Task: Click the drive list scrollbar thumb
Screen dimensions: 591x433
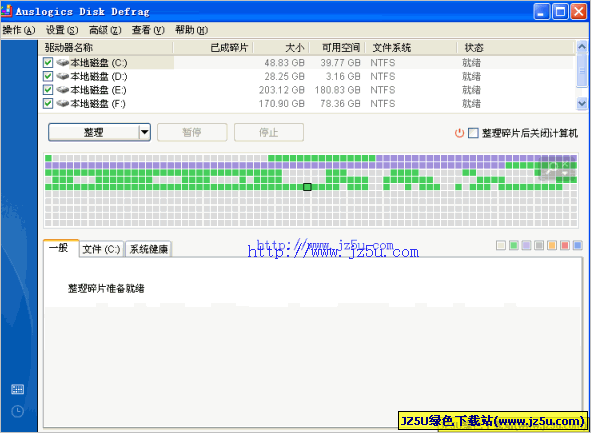Action: coord(582,70)
